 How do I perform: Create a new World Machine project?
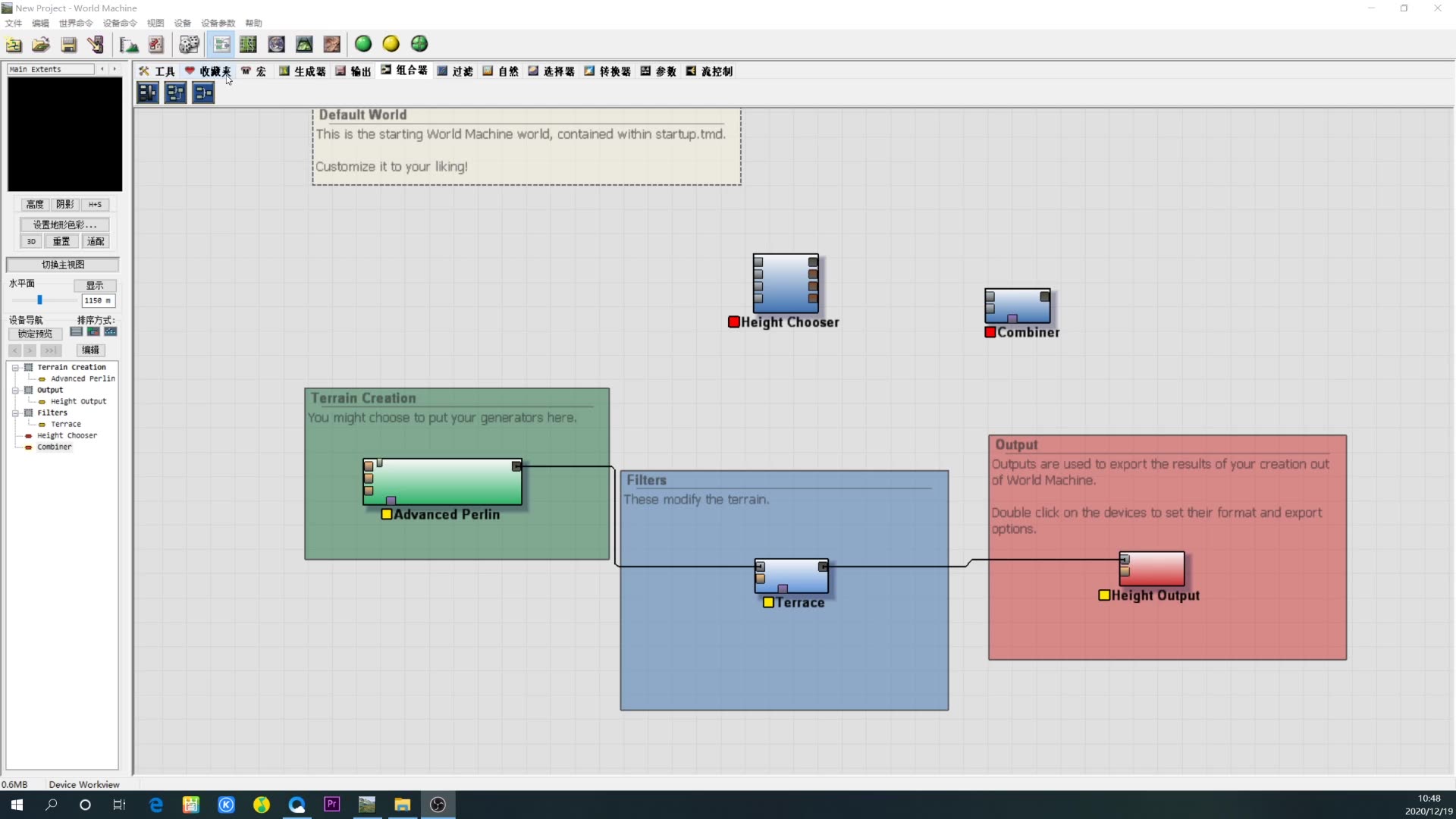(x=14, y=45)
